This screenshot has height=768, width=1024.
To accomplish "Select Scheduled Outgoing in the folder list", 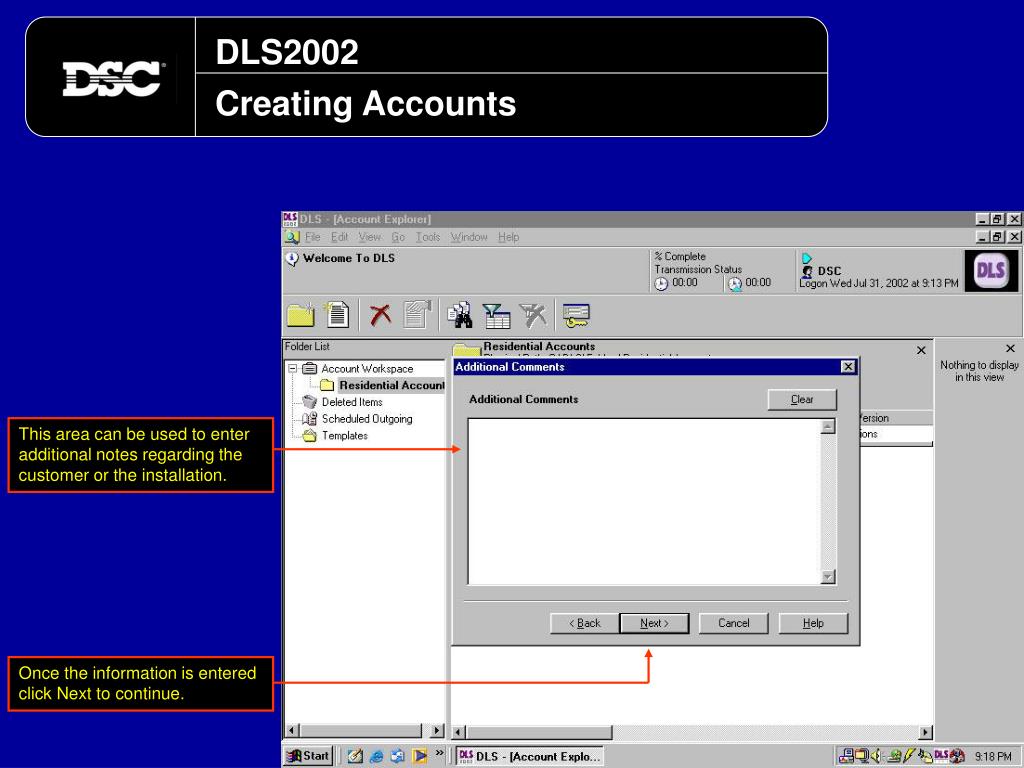I will [x=366, y=419].
